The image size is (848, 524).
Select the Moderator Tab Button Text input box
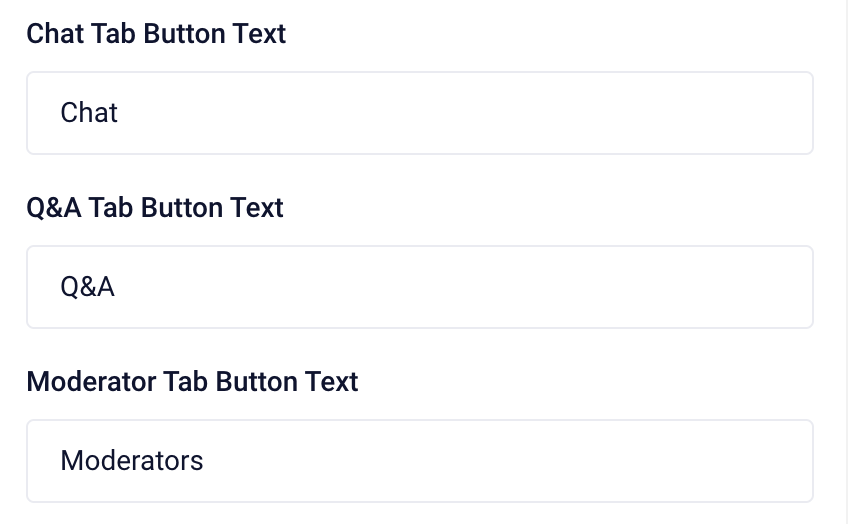click(420, 461)
